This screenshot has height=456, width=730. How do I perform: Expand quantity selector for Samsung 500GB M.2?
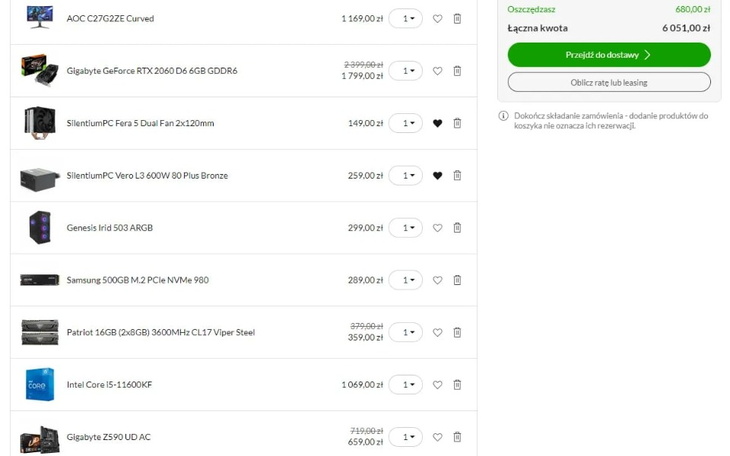(406, 280)
